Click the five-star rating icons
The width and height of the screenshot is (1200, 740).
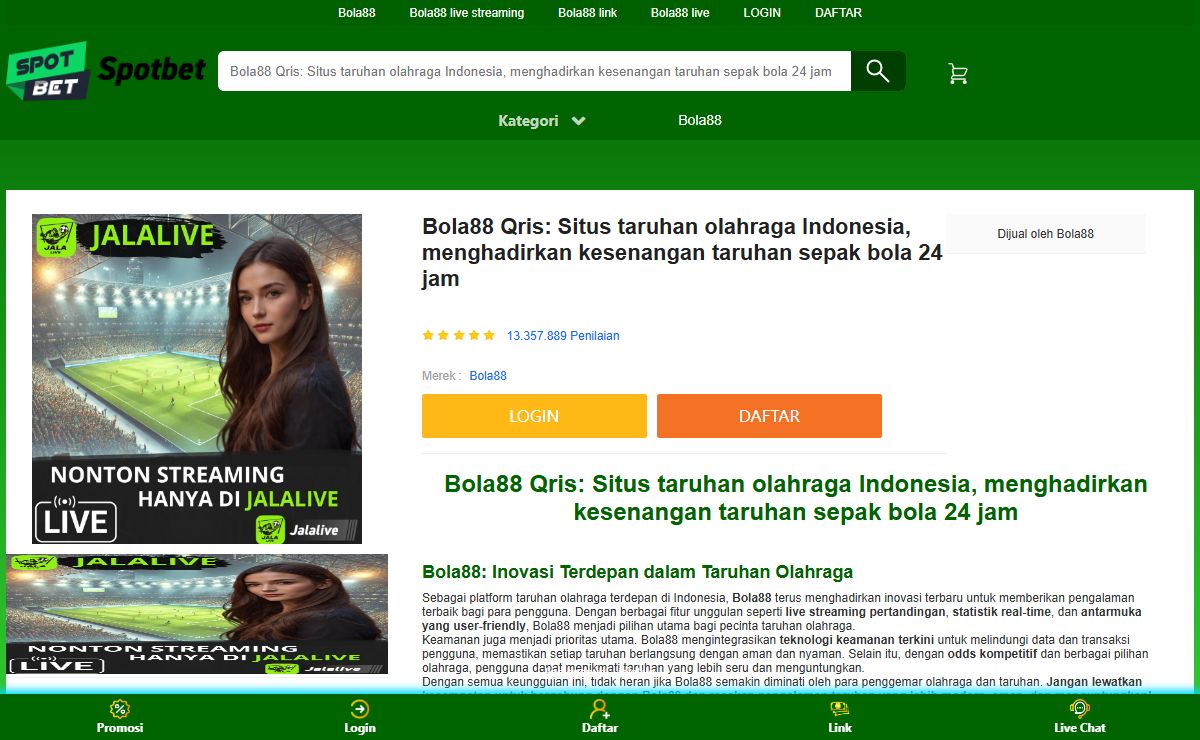click(459, 336)
